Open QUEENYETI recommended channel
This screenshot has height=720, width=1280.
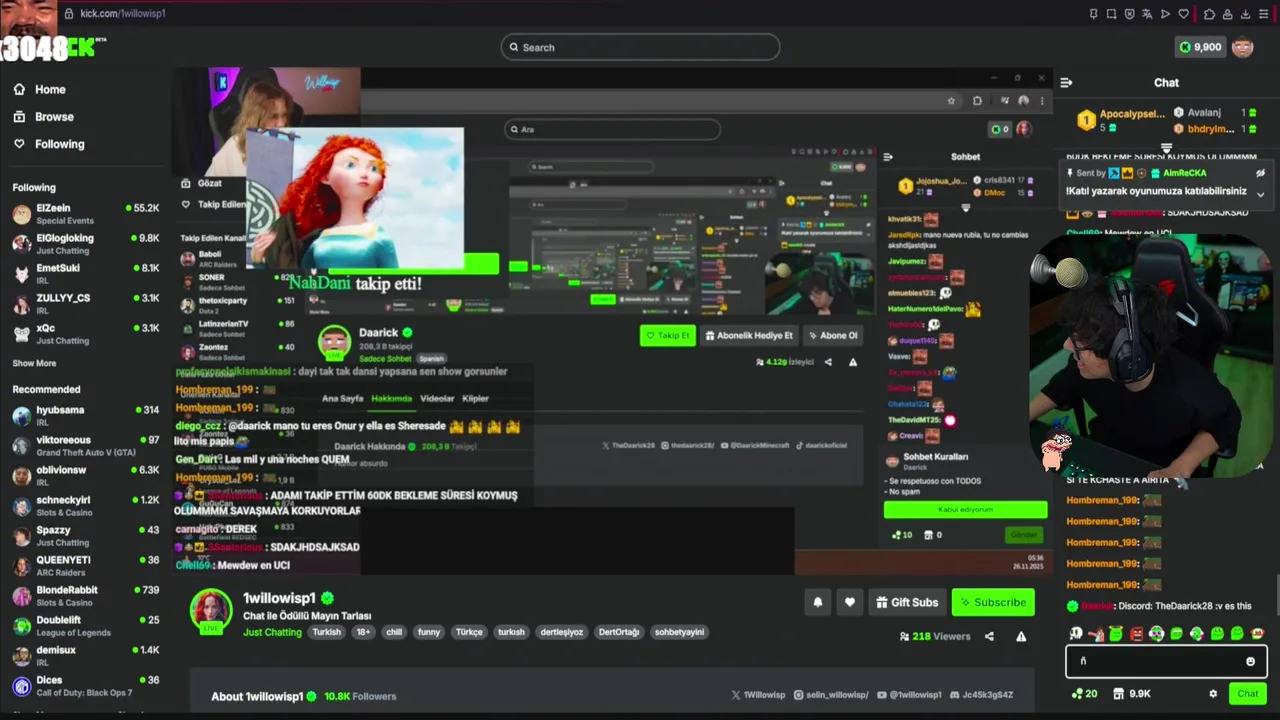point(86,566)
